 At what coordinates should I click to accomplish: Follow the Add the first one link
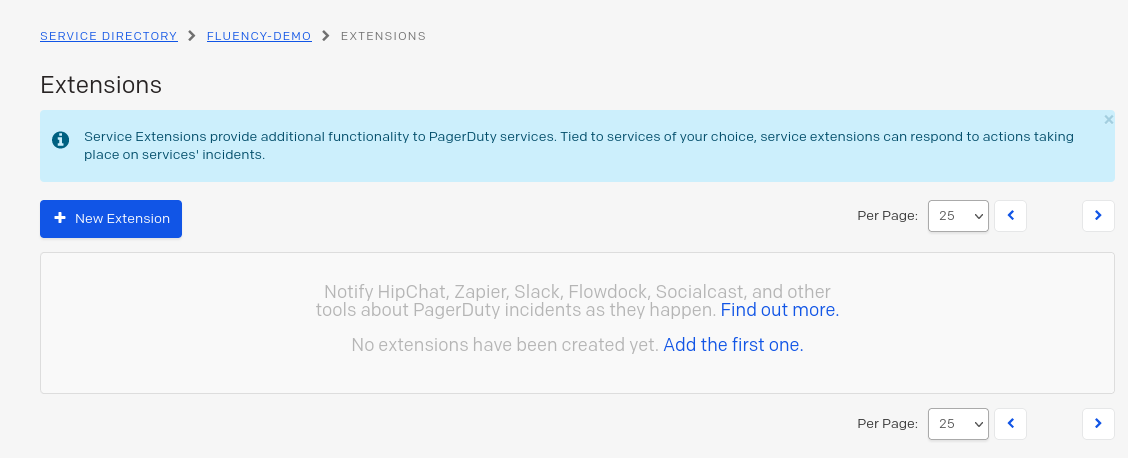pyautogui.click(x=733, y=345)
